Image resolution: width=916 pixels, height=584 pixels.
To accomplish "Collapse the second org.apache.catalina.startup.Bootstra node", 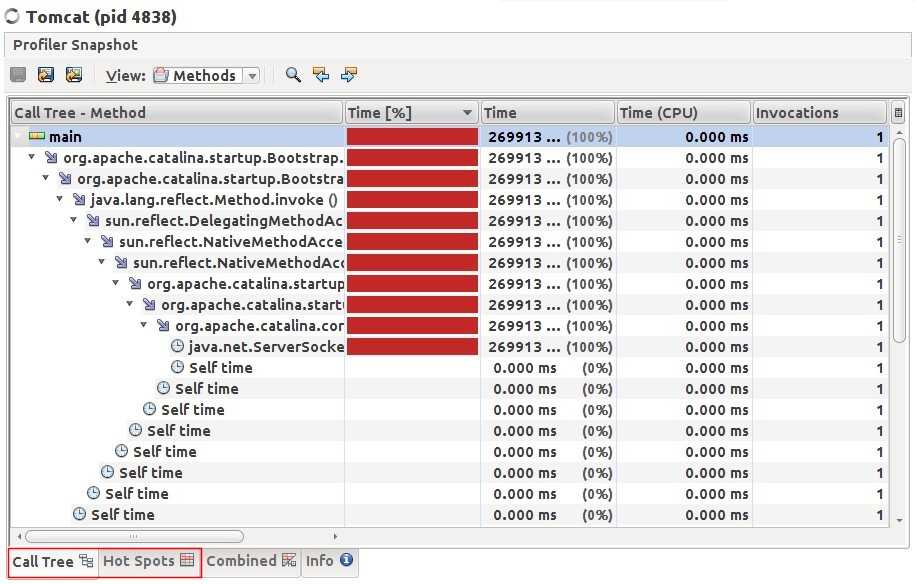I will (x=46, y=178).
